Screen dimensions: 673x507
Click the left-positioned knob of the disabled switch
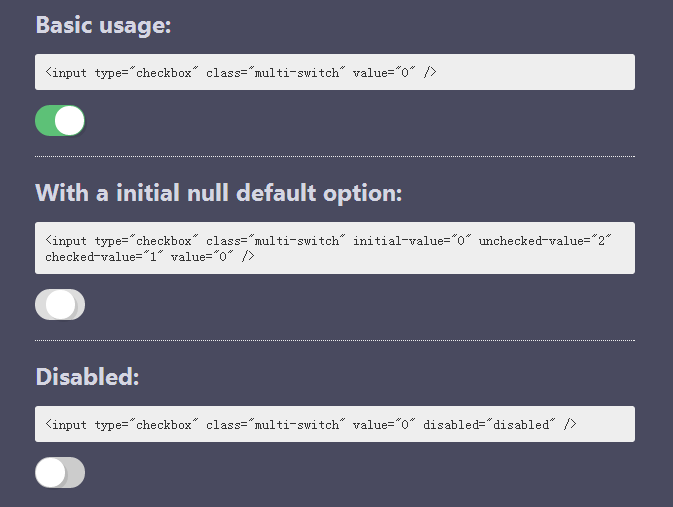point(50,472)
